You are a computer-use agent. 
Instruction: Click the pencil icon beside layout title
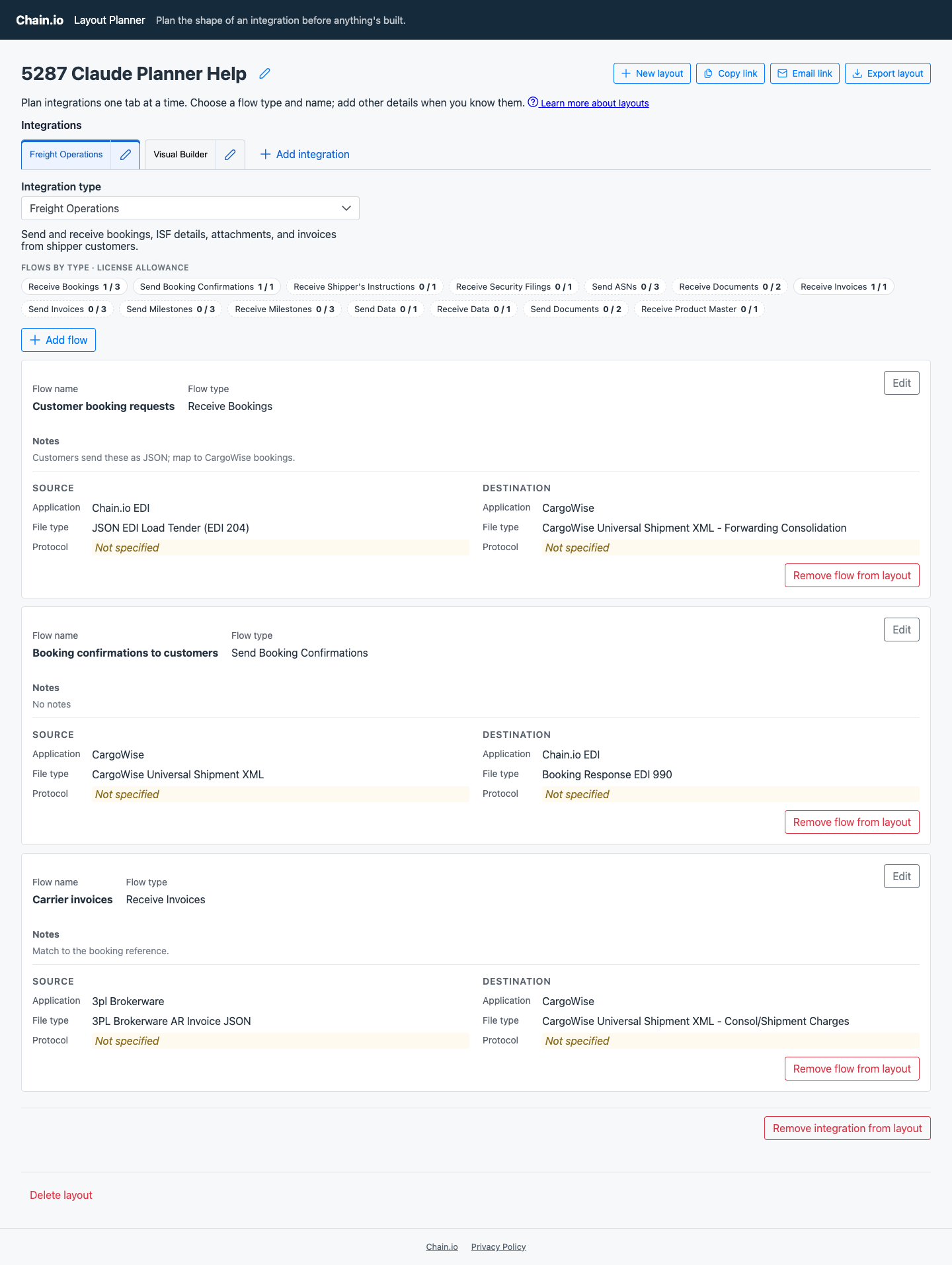coord(264,73)
